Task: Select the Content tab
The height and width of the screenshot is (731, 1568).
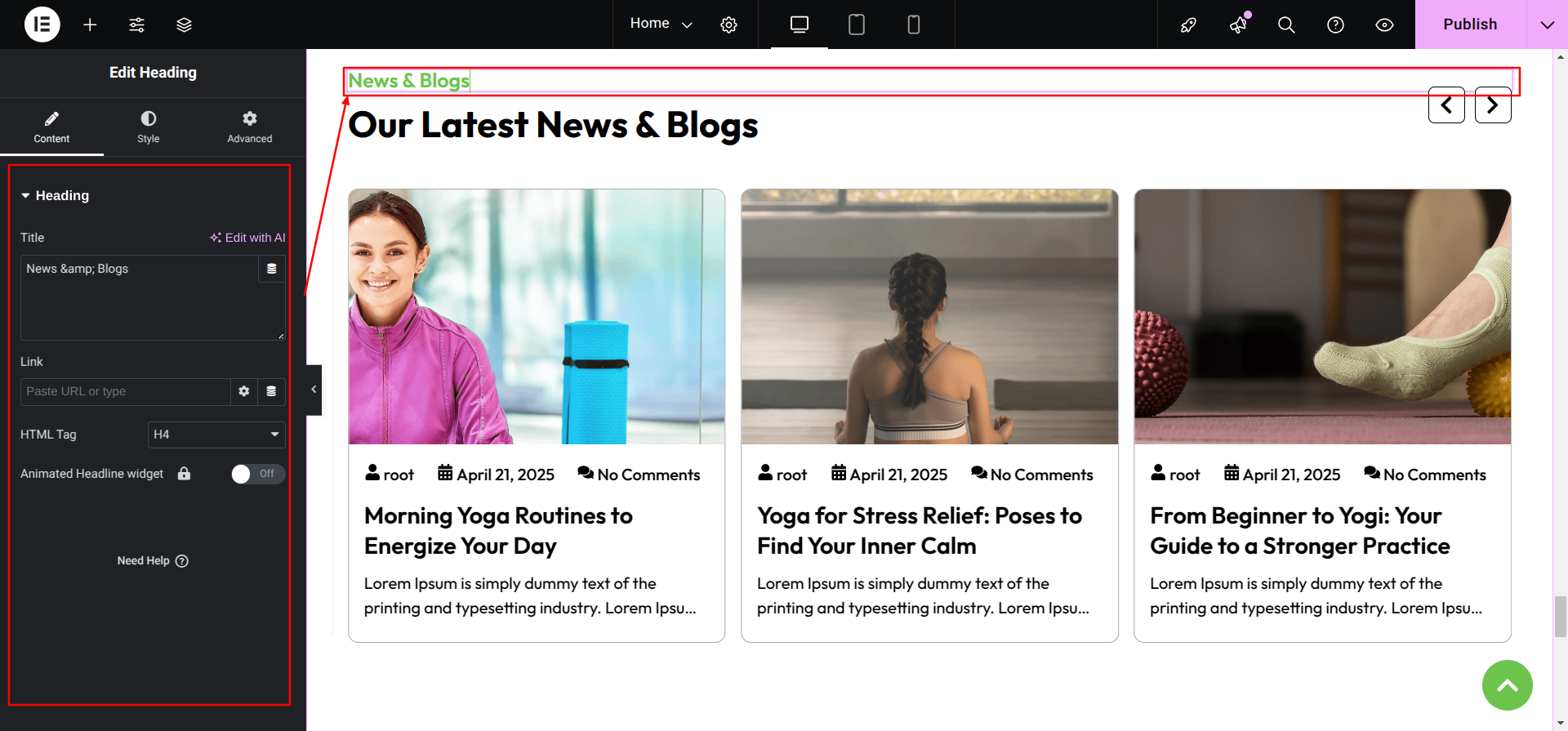Action: click(x=51, y=127)
